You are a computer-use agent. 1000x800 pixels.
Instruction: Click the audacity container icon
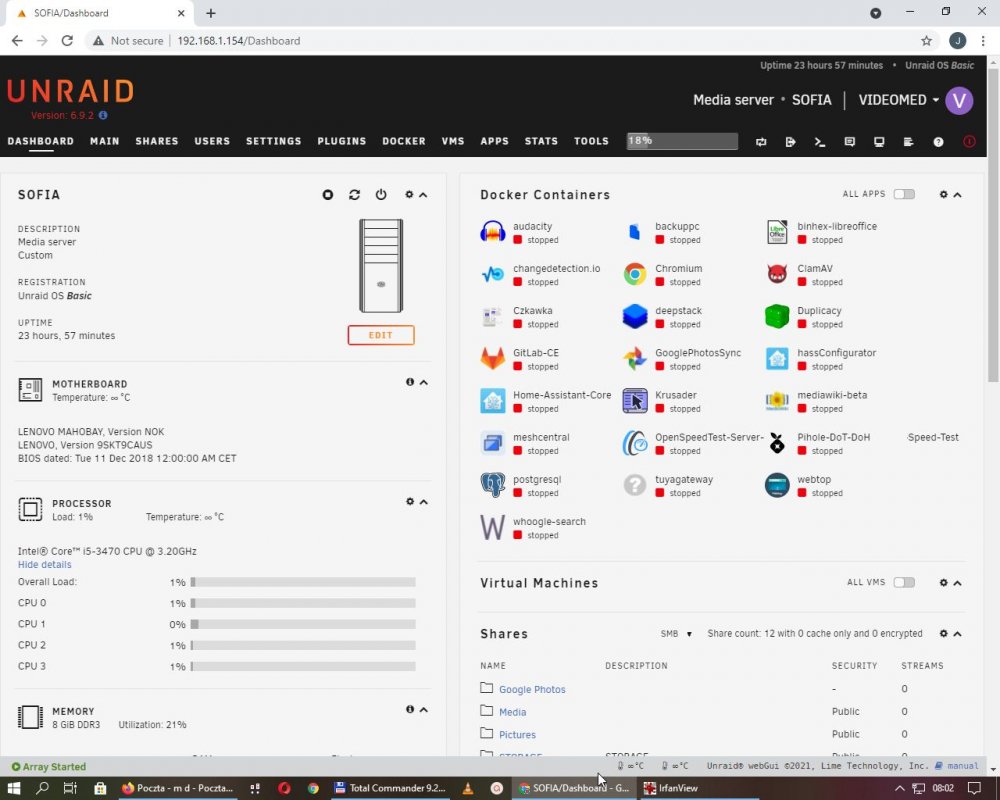coord(492,232)
